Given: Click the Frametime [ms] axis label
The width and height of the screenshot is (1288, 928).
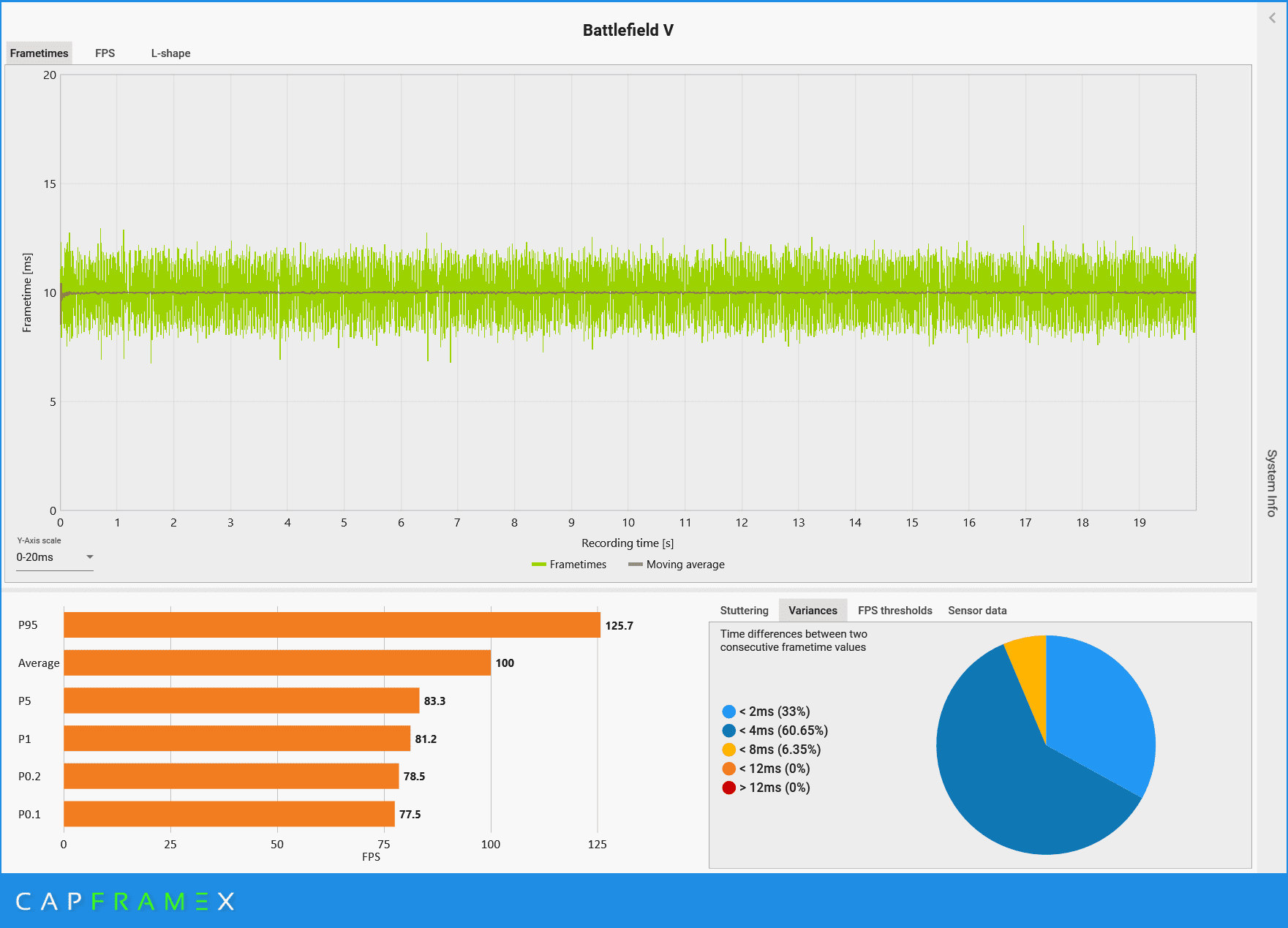Looking at the screenshot, I should coord(27,293).
